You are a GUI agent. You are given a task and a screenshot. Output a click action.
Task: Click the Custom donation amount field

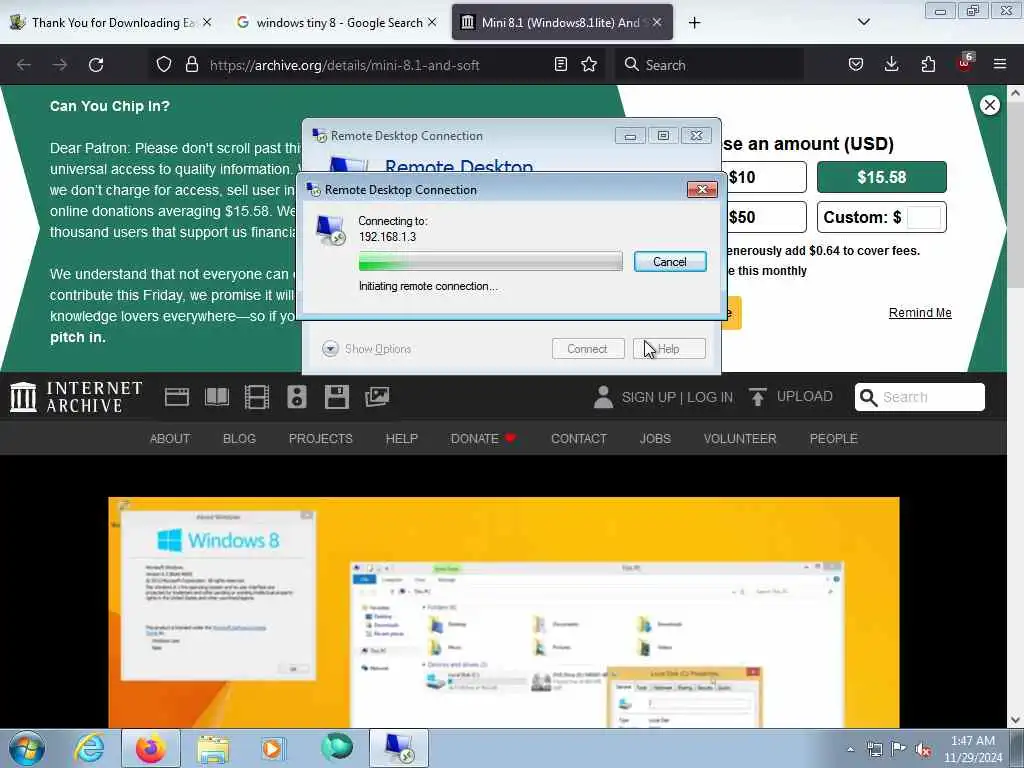point(924,217)
